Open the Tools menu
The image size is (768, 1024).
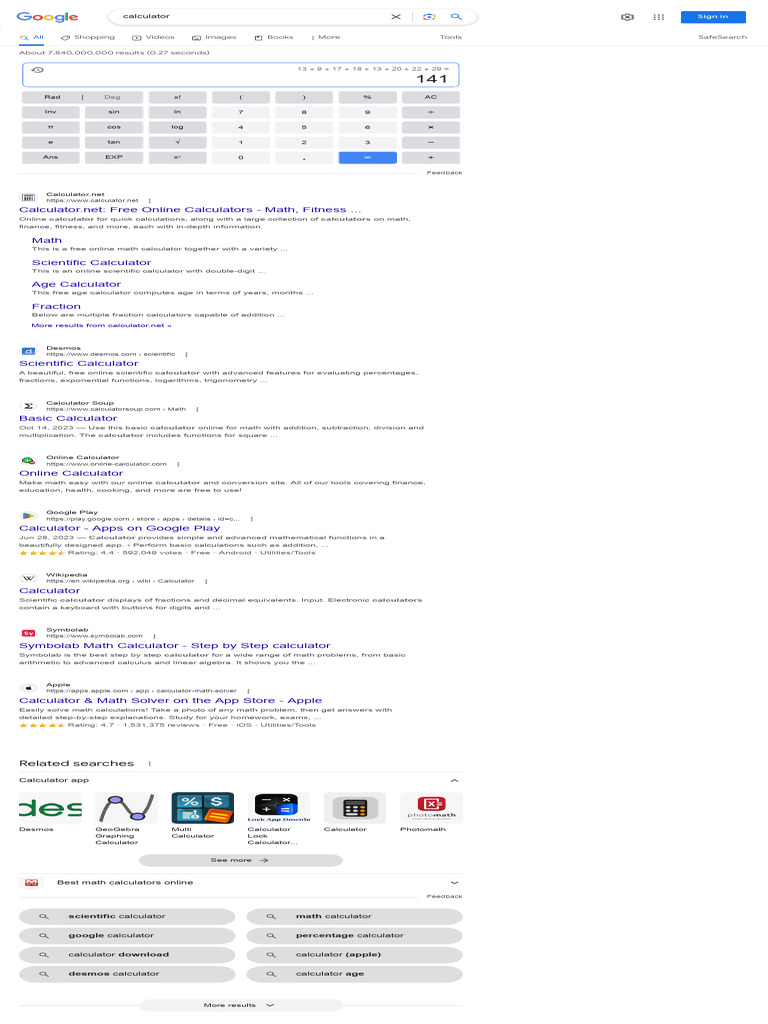tap(451, 37)
